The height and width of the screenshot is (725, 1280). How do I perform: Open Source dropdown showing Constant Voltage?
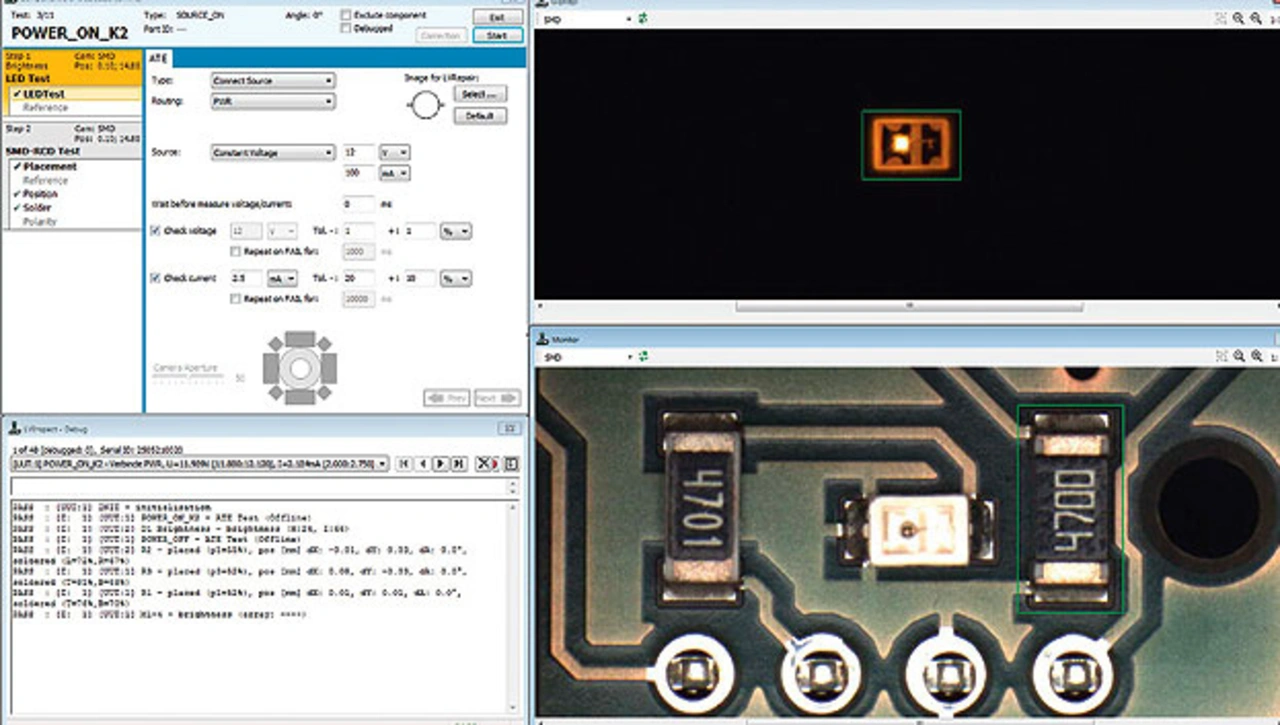click(272, 153)
